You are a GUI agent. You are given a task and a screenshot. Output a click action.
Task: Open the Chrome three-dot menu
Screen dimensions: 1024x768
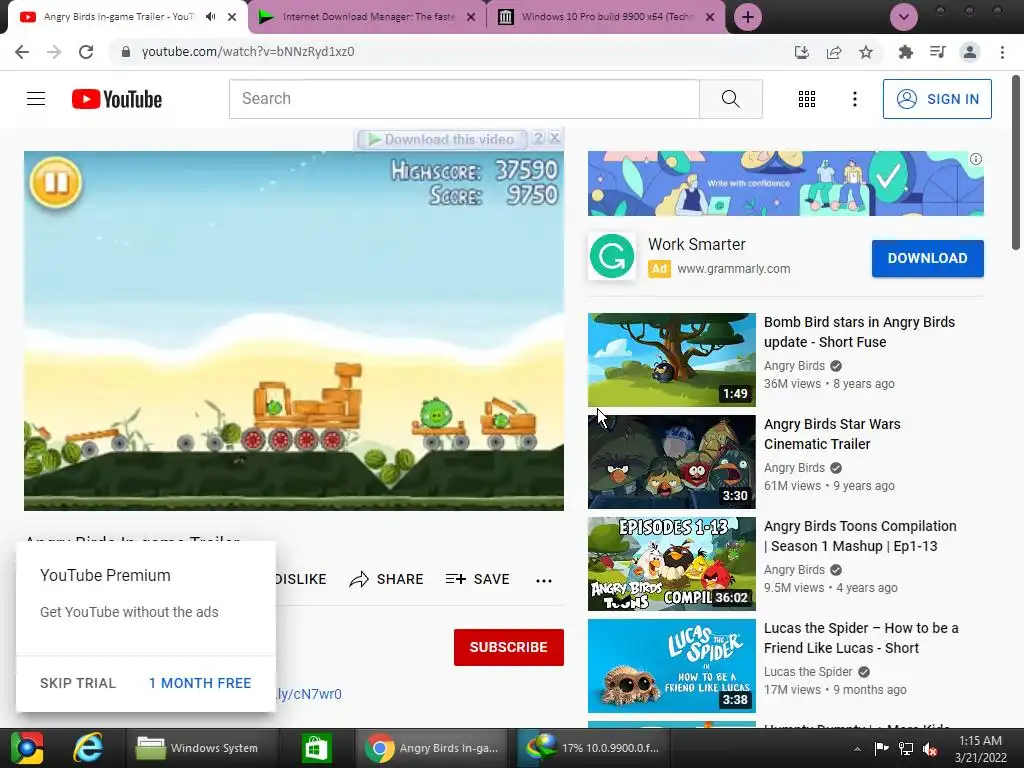click(1002, 52)
